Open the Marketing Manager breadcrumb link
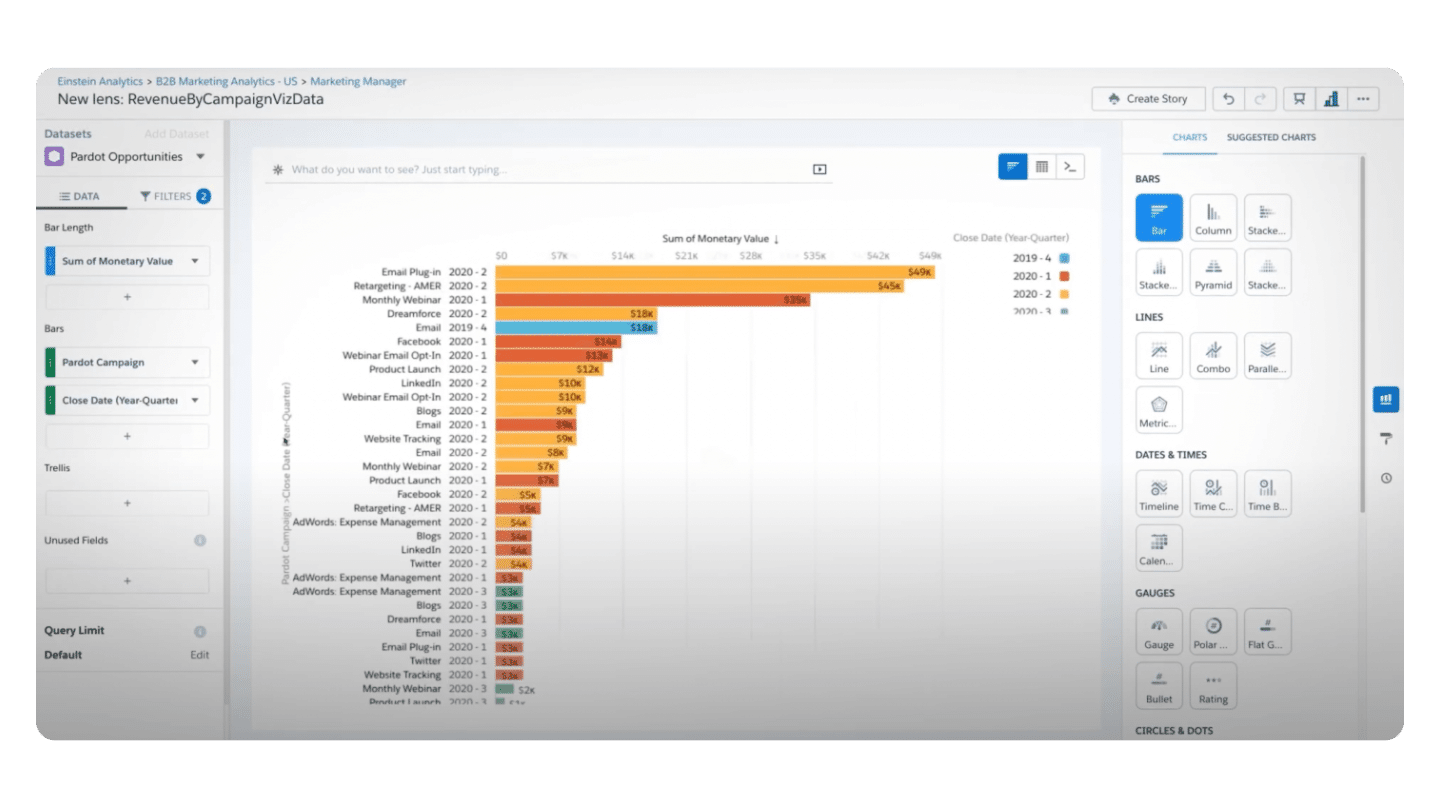Viewport: 1440px width, 810px height. pyautogui.click(x=358, y=82)
